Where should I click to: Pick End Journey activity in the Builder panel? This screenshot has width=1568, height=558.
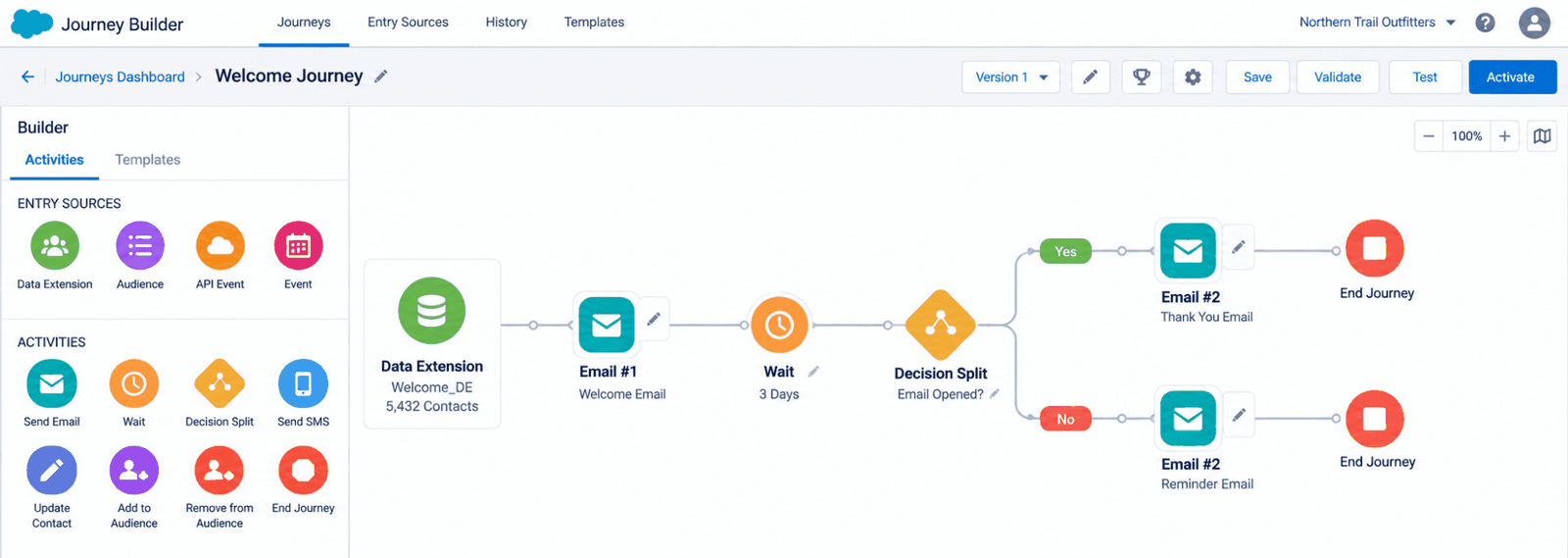click(x=303, y=471)
